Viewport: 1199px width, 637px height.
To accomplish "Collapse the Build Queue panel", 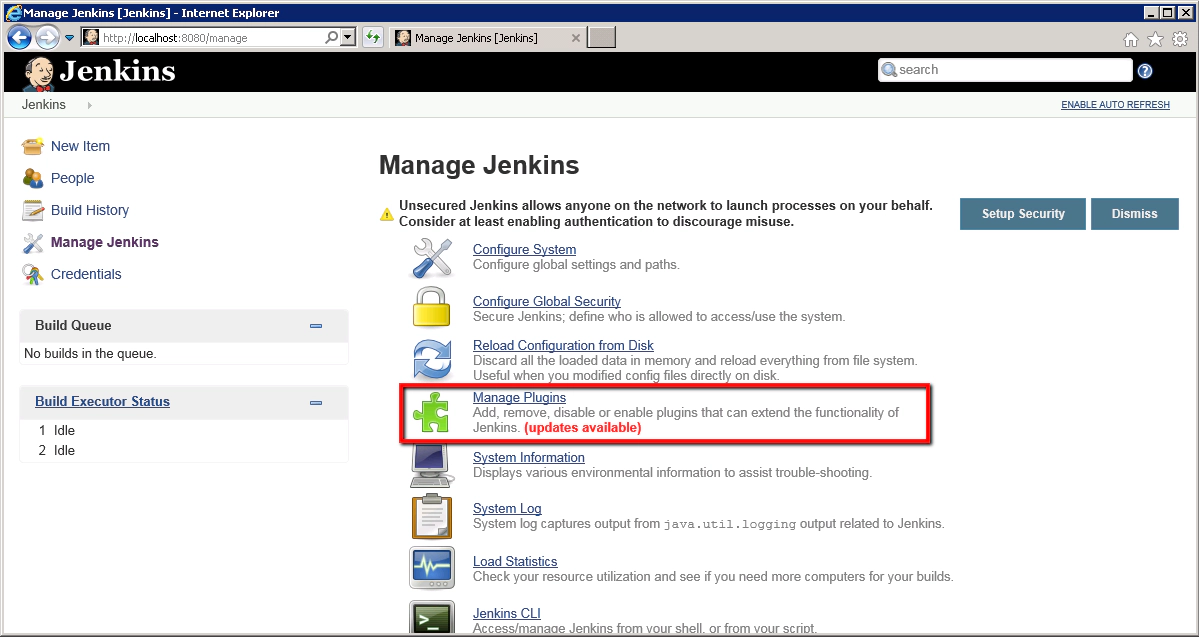I will point(315,325).
